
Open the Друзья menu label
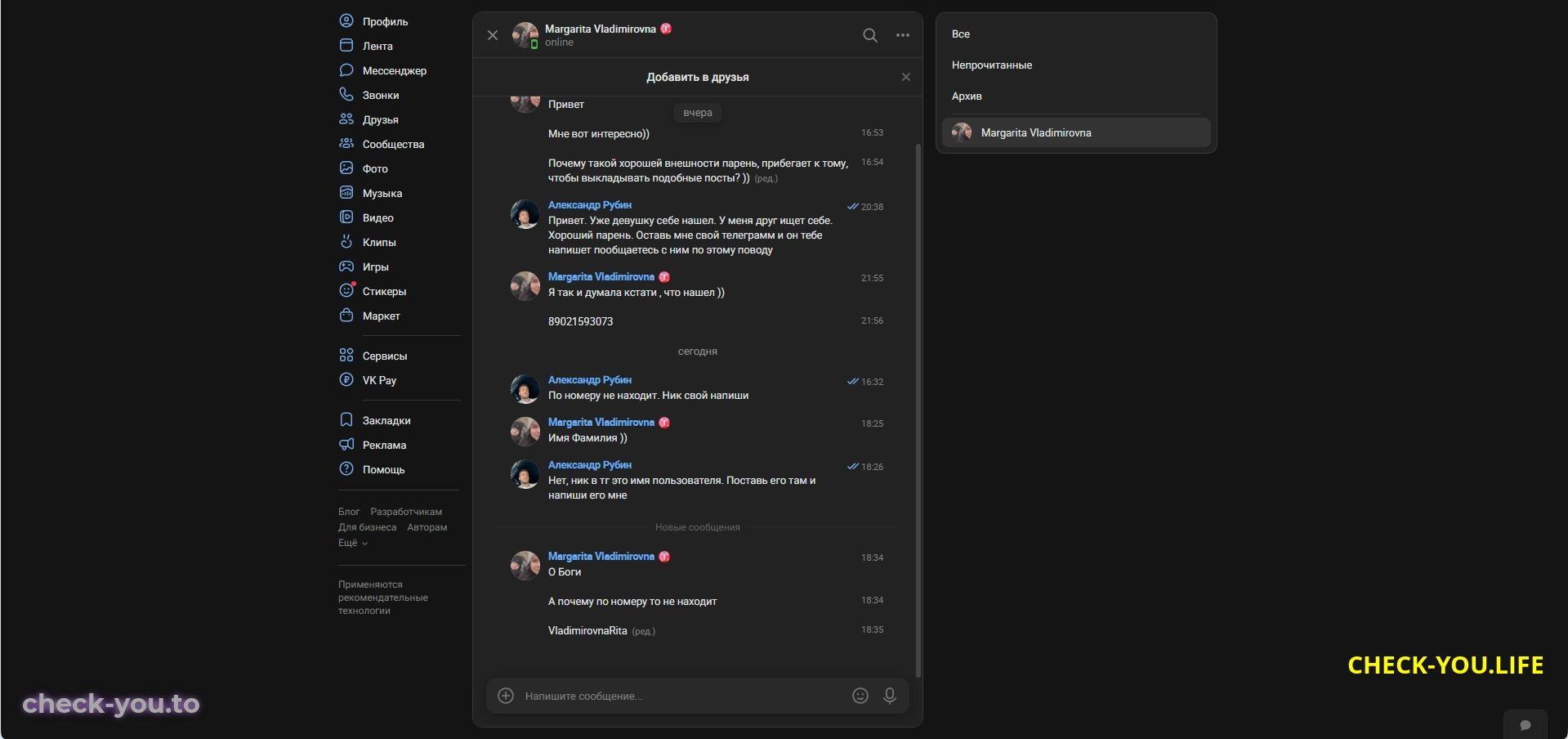381,120
